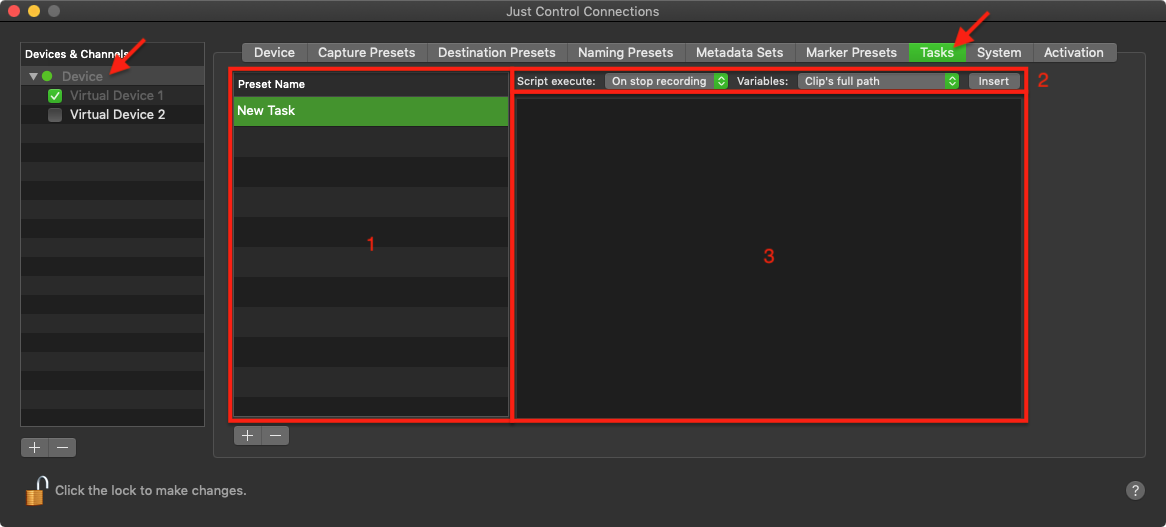Go to the Marker Presets tab
1166x527 pixels.
(x=851, y=53)
